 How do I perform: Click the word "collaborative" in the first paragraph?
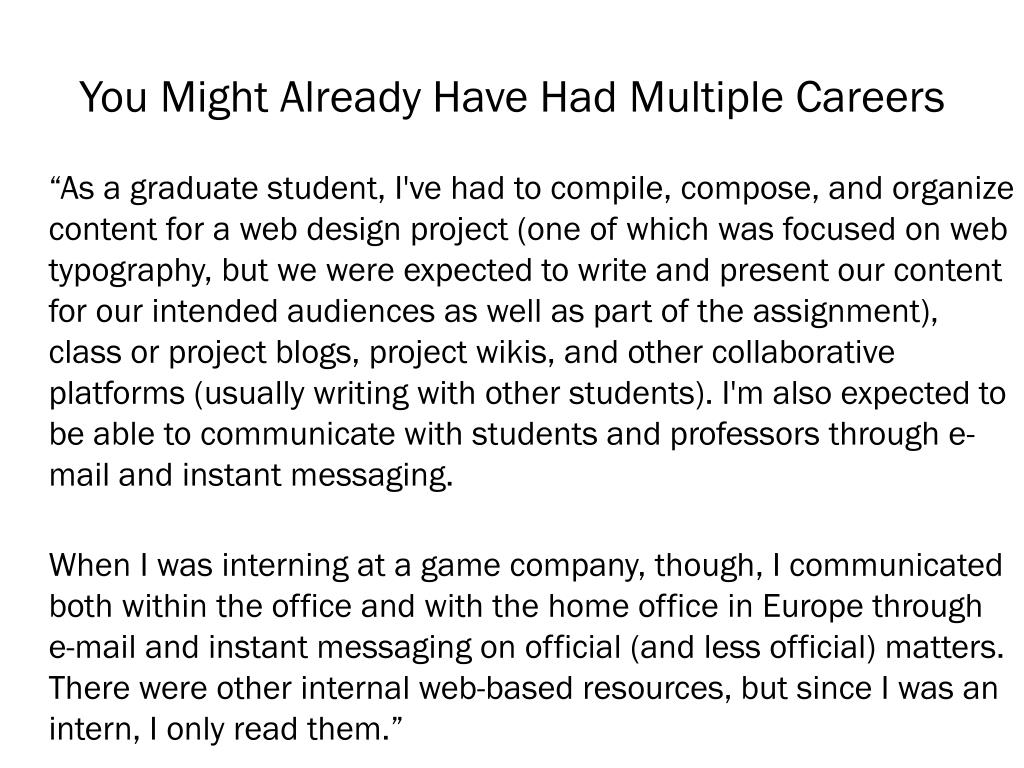click(x=803, y=353)
